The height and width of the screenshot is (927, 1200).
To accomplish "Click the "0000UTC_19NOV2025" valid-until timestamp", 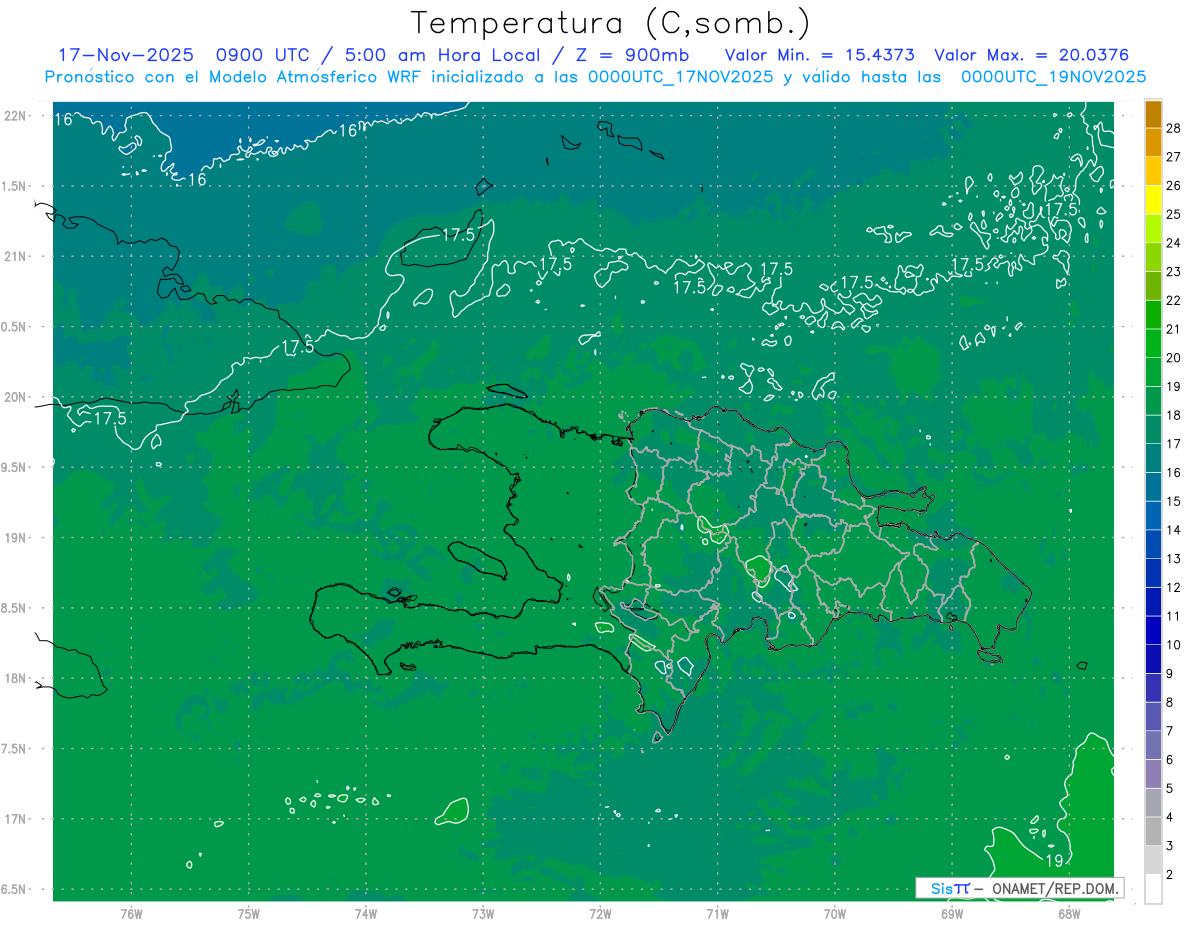I will [1053, 76].
